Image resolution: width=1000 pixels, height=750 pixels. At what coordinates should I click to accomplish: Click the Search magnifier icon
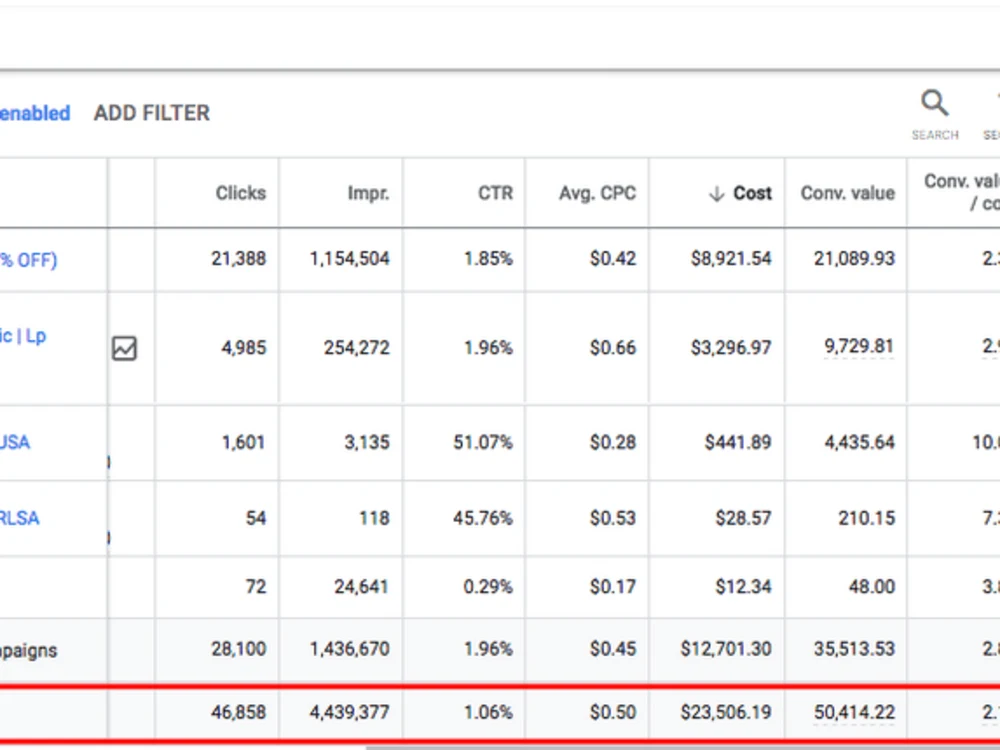point(934,103)
